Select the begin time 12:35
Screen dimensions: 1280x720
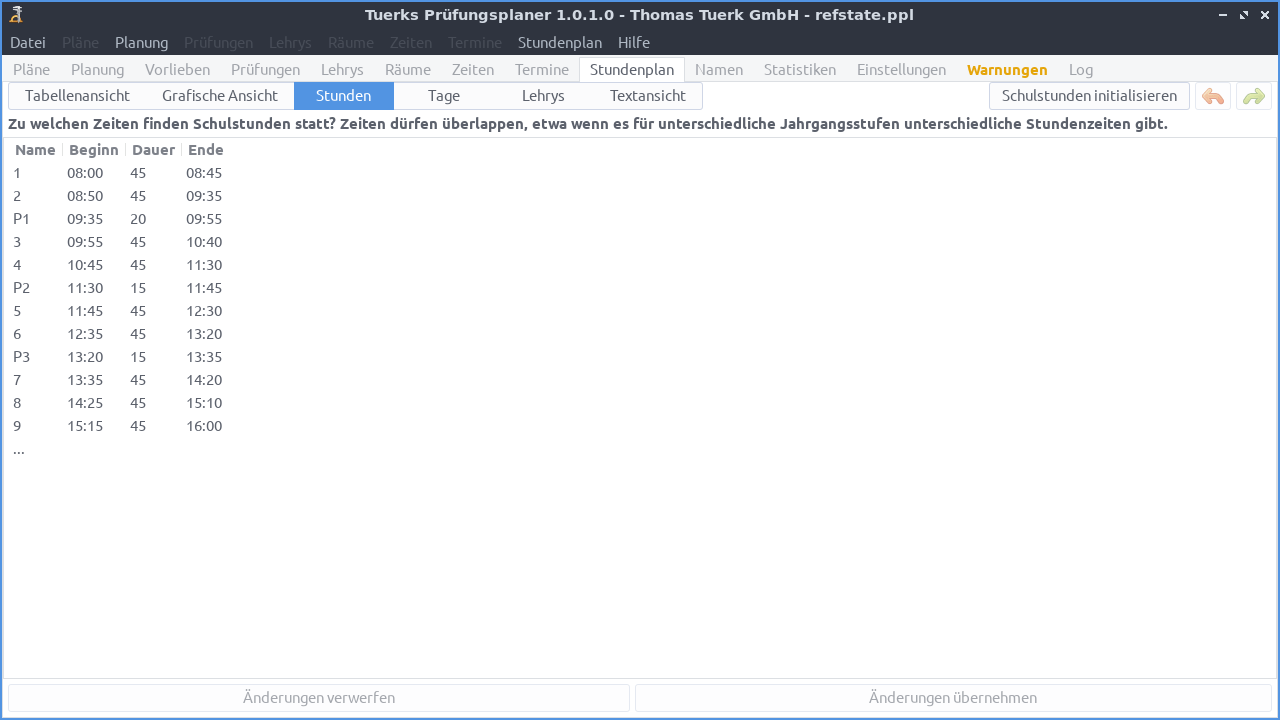(x=85, y=334)
